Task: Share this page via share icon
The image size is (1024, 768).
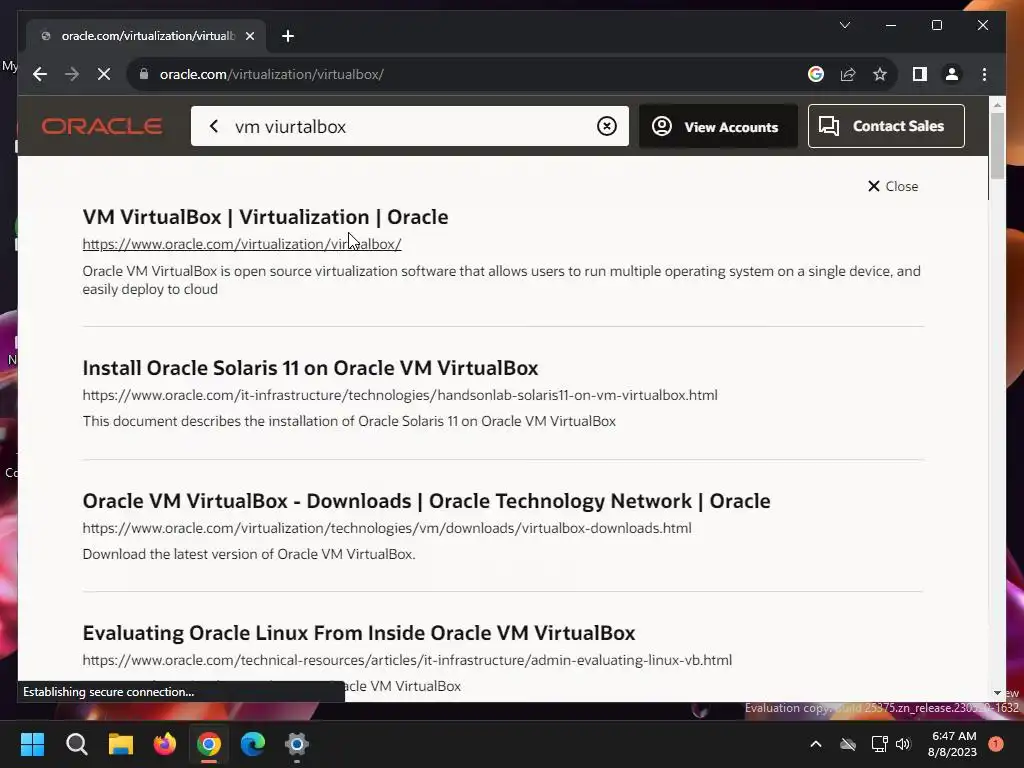Action: (848, 74)
